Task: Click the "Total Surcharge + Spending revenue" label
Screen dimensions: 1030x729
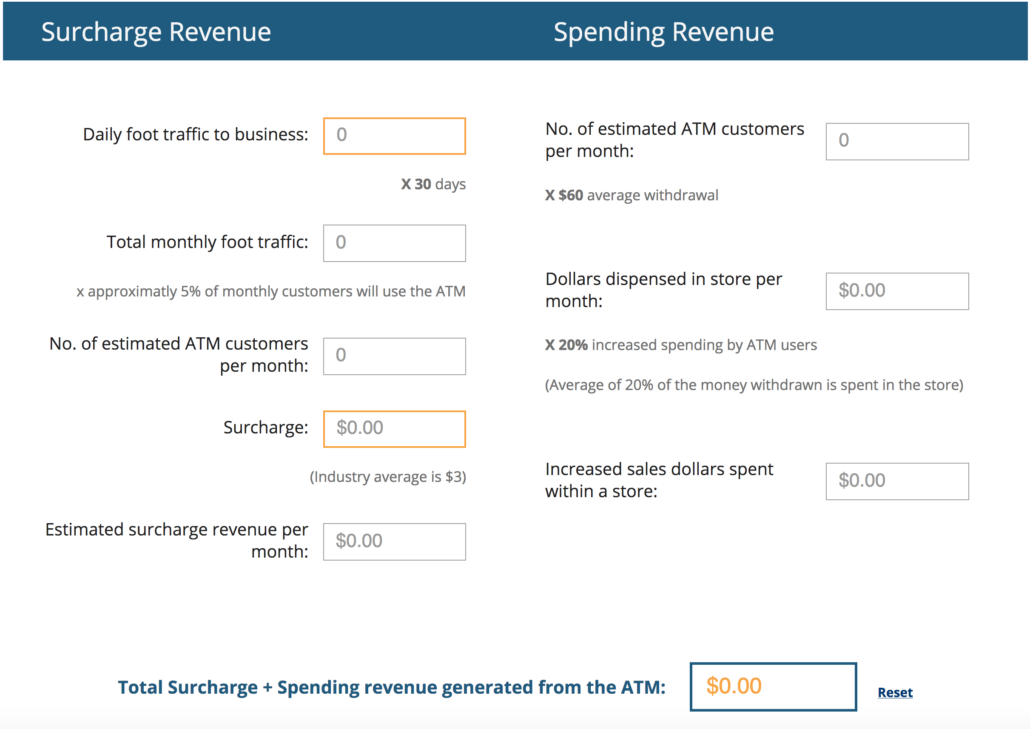Action: click(391, 687)
